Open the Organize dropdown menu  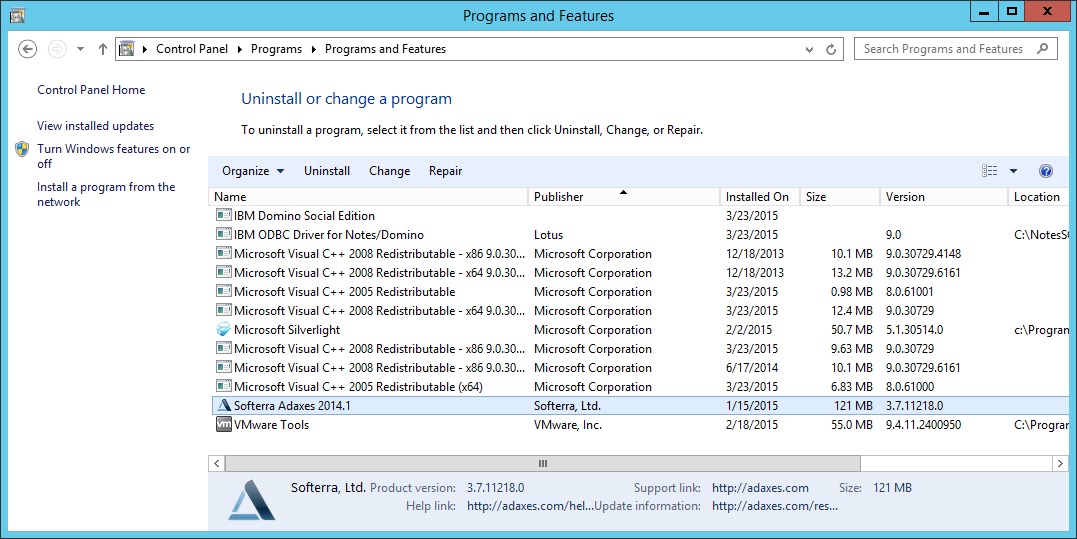(253, 171)
